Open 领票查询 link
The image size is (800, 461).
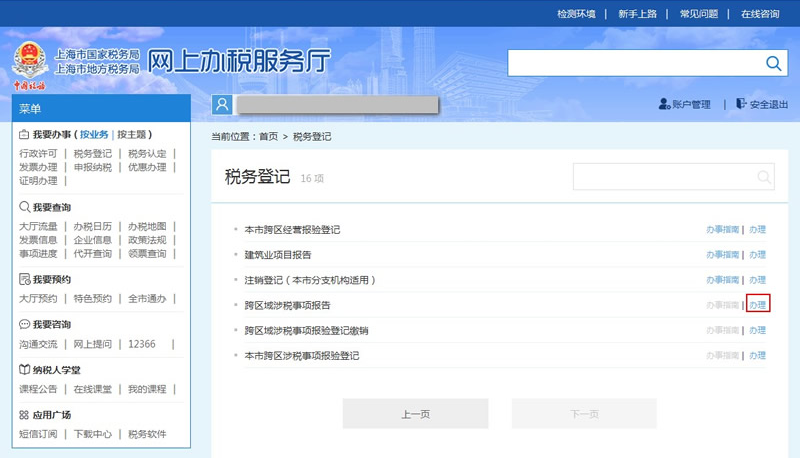[147, 253]
